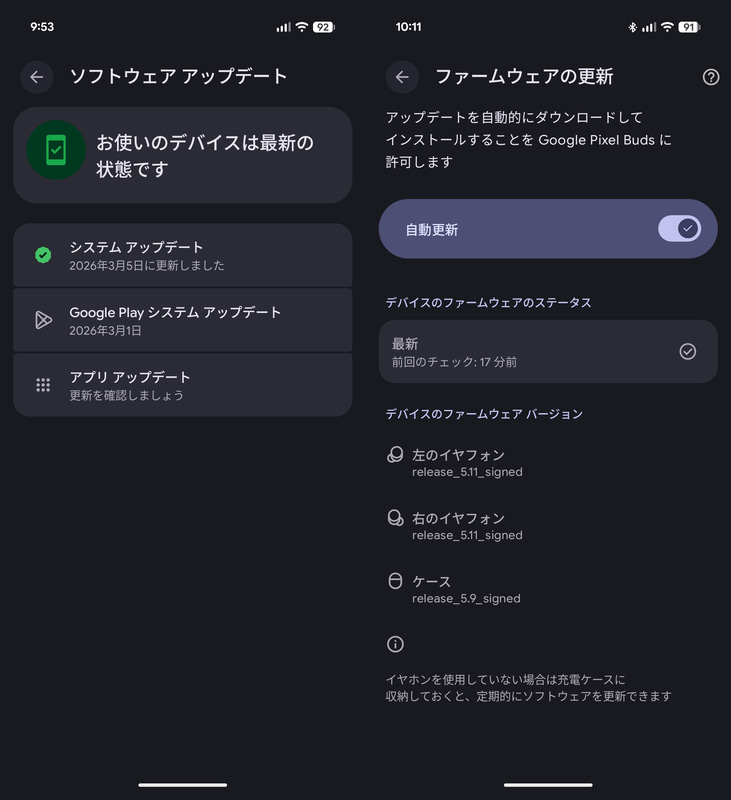The image size is (731, 800).
Task: Open help via the question mark icon
Action: point(710,77)
